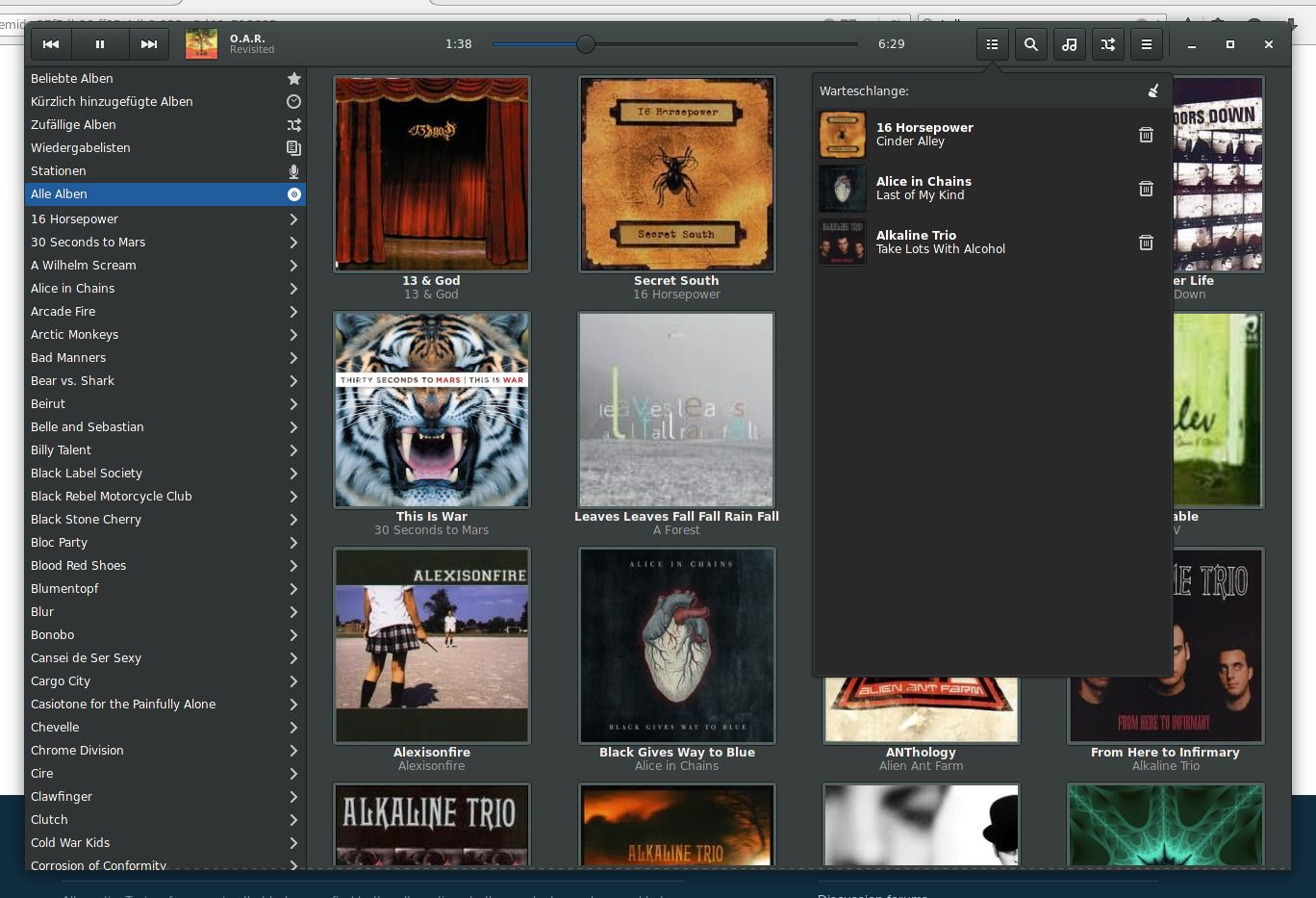Open Kürzlich hinzugefügte Alben list

[165, 102]
